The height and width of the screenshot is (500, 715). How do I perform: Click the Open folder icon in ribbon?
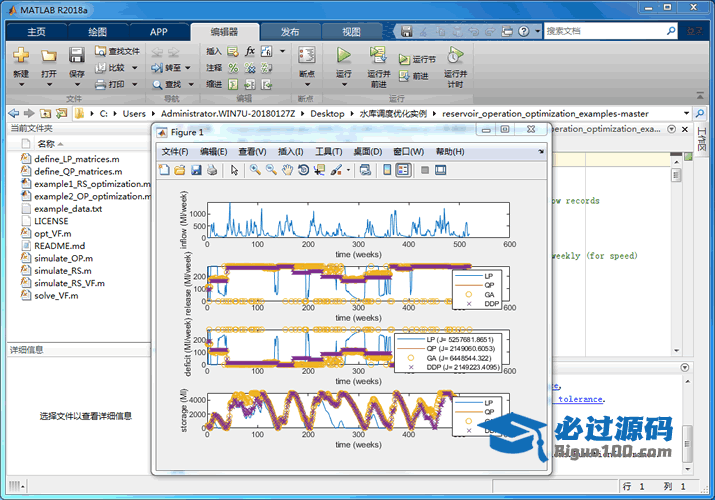[49, 56]
